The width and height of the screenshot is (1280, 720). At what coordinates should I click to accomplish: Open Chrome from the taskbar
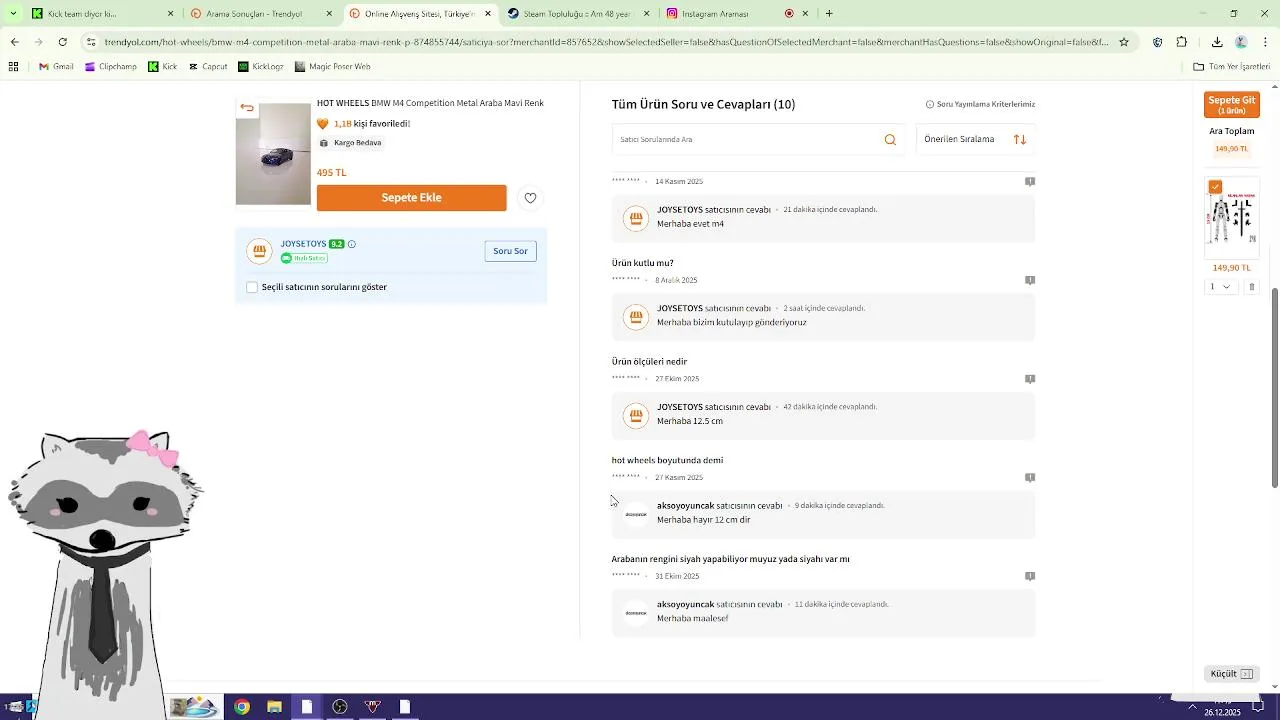tap(242, 707)
